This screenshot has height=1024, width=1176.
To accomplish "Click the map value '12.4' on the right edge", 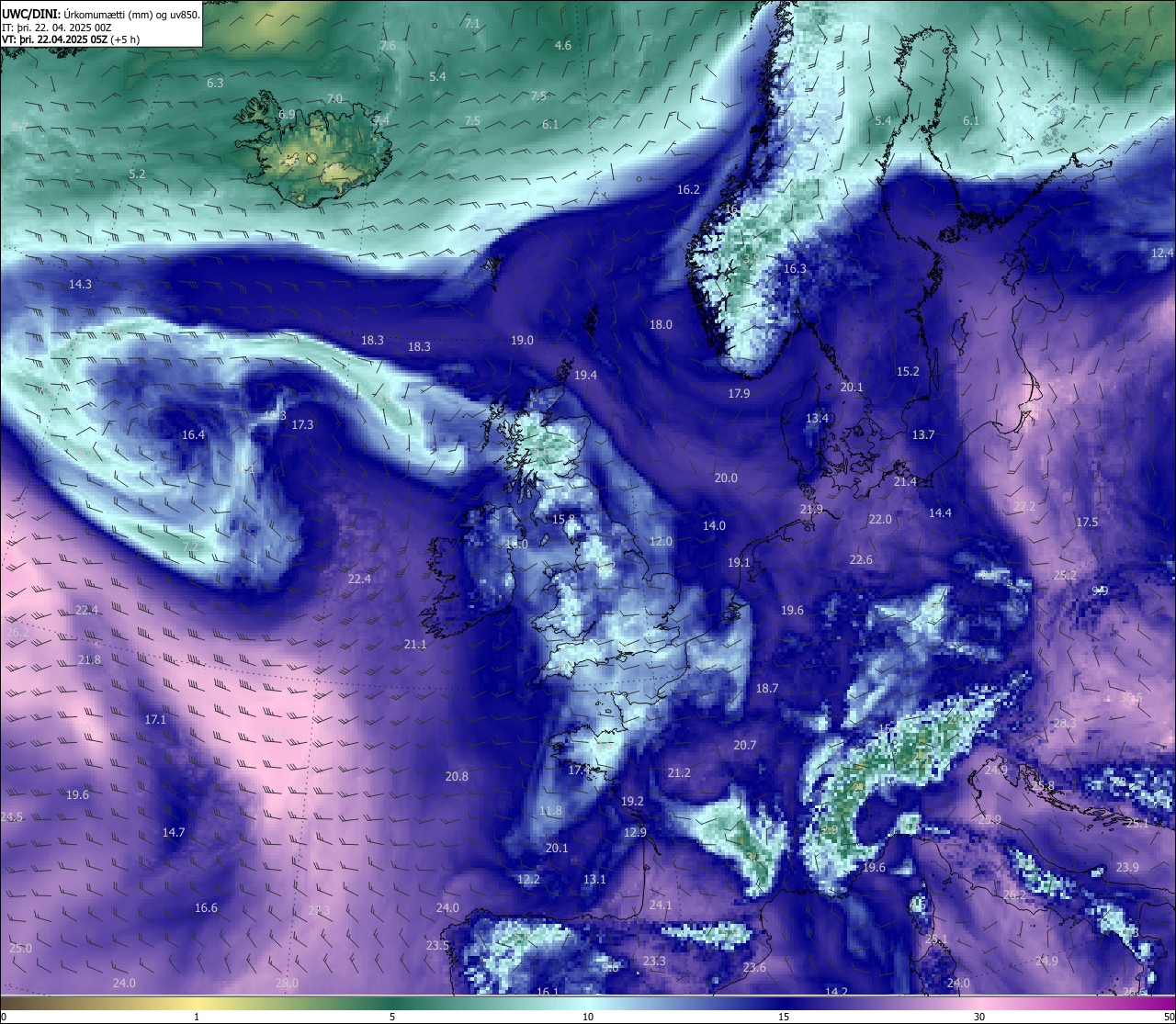I will point(1162,253).
